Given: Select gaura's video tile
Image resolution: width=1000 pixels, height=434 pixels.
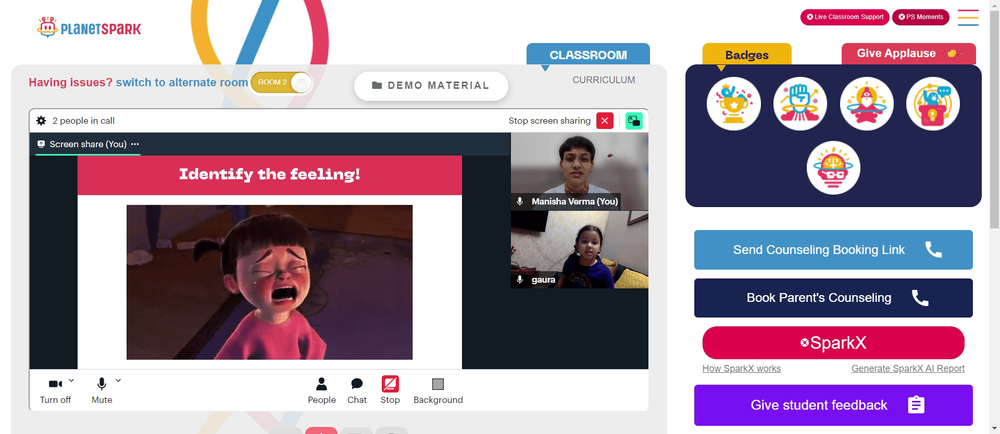Looking at the screenshot, I should tap(579, 250).
